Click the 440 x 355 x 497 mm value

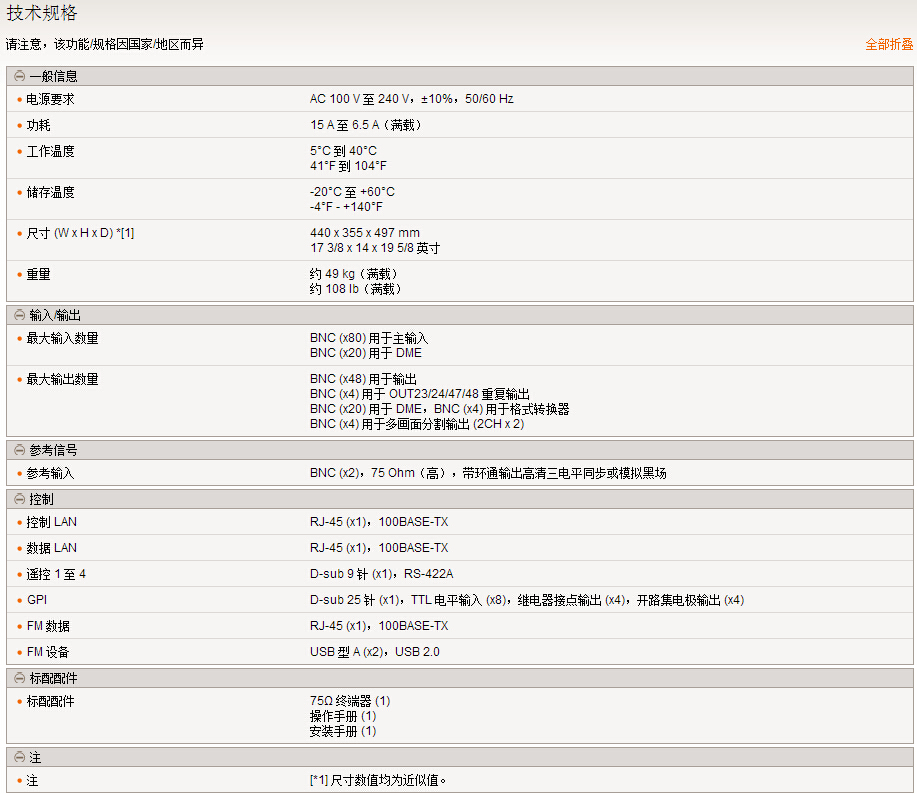click(364, 233)
